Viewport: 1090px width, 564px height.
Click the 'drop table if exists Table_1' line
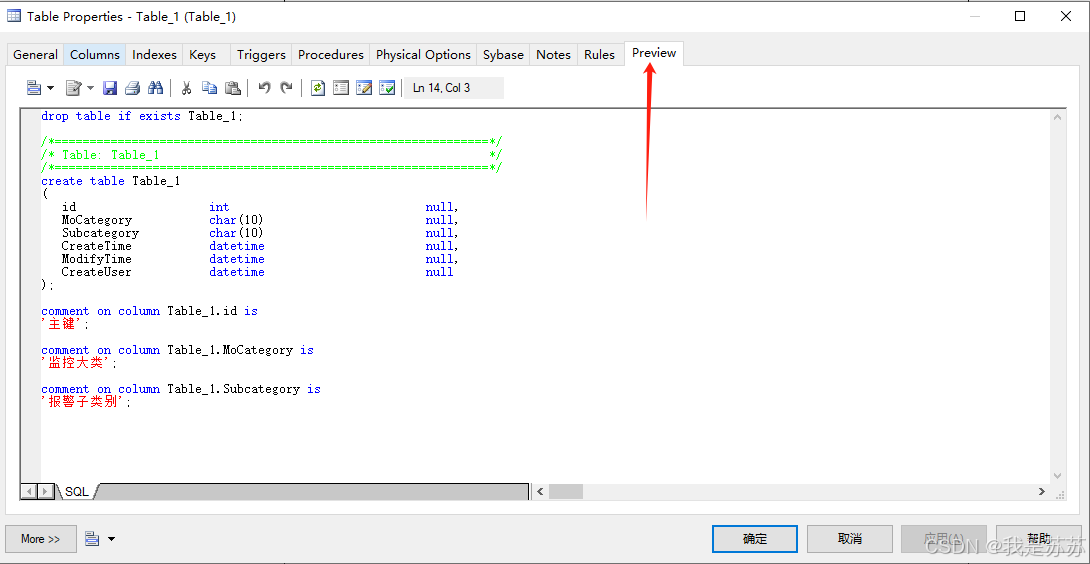tap(143, 116)
